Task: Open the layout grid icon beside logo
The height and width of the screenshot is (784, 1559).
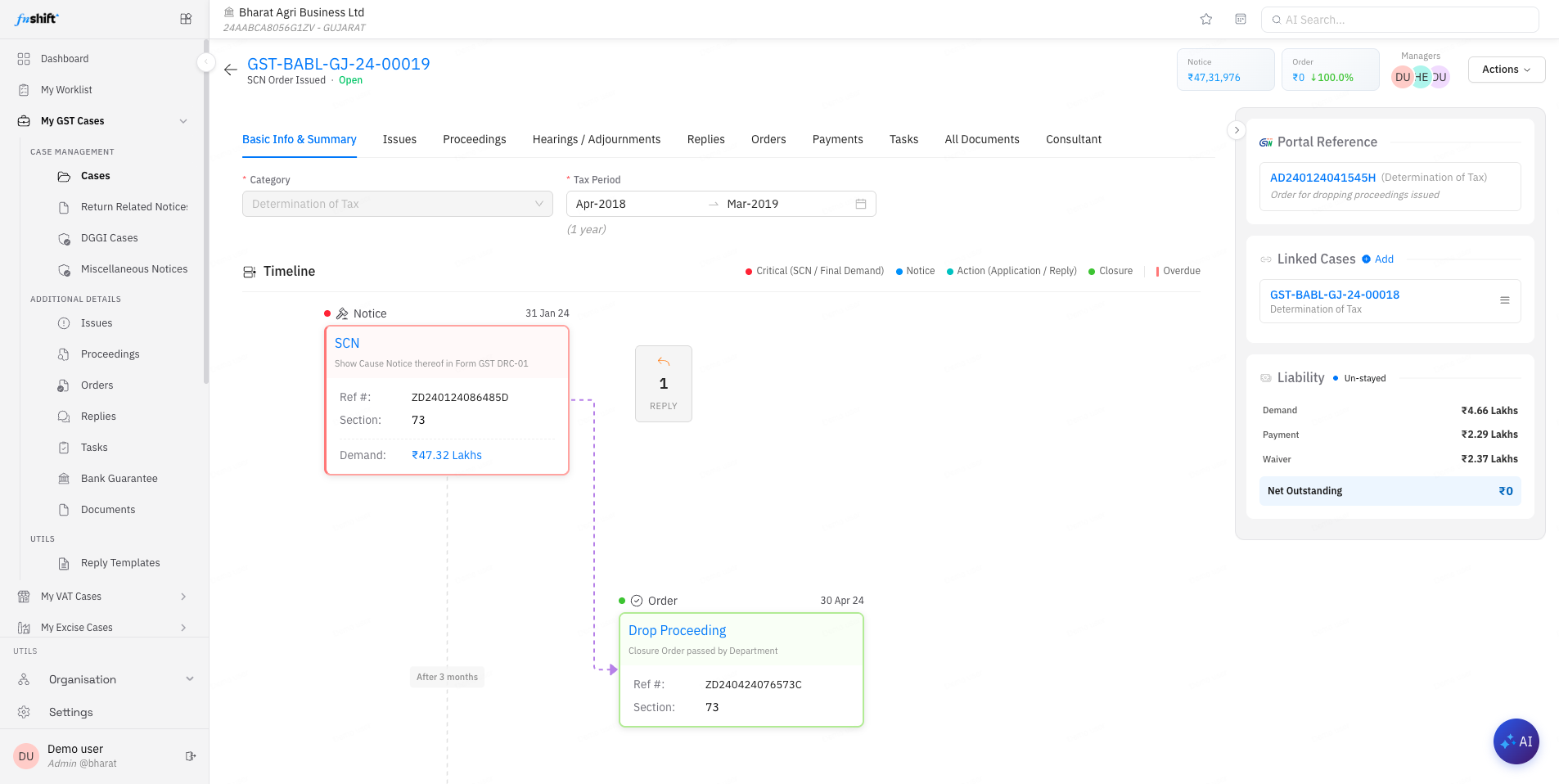Action: click(186, 19)
